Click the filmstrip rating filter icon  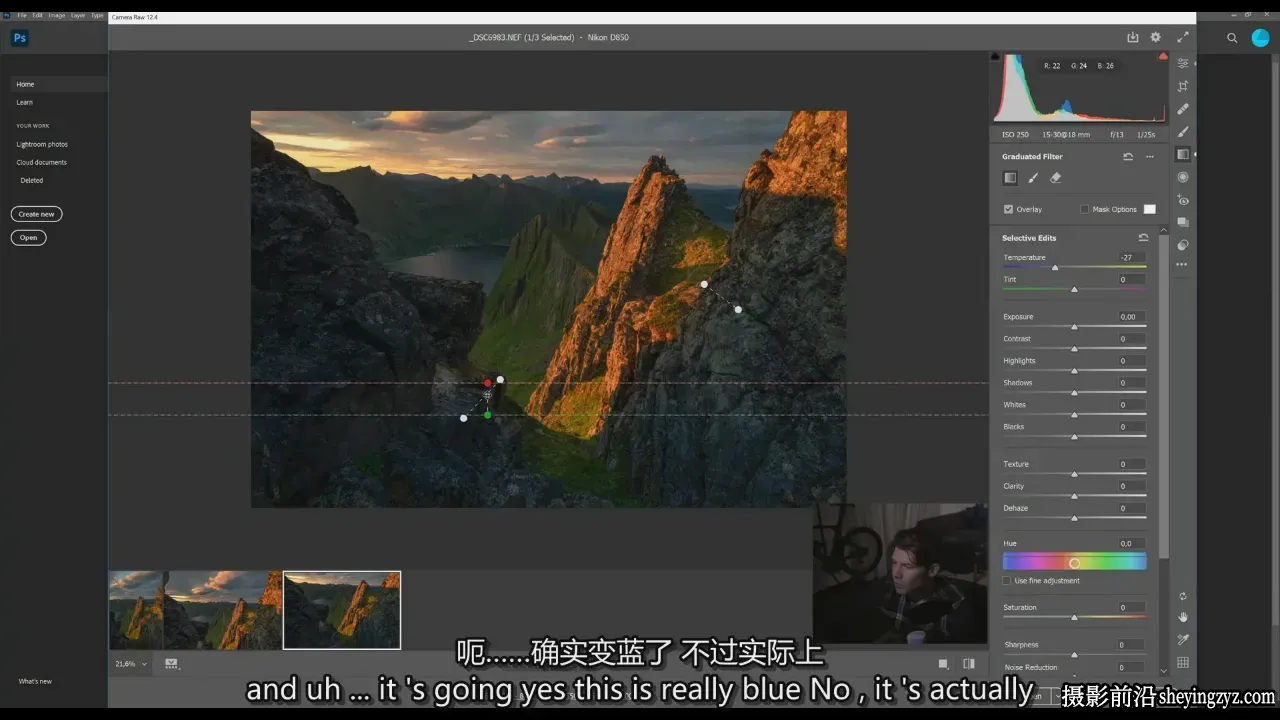tap(171, 663)
